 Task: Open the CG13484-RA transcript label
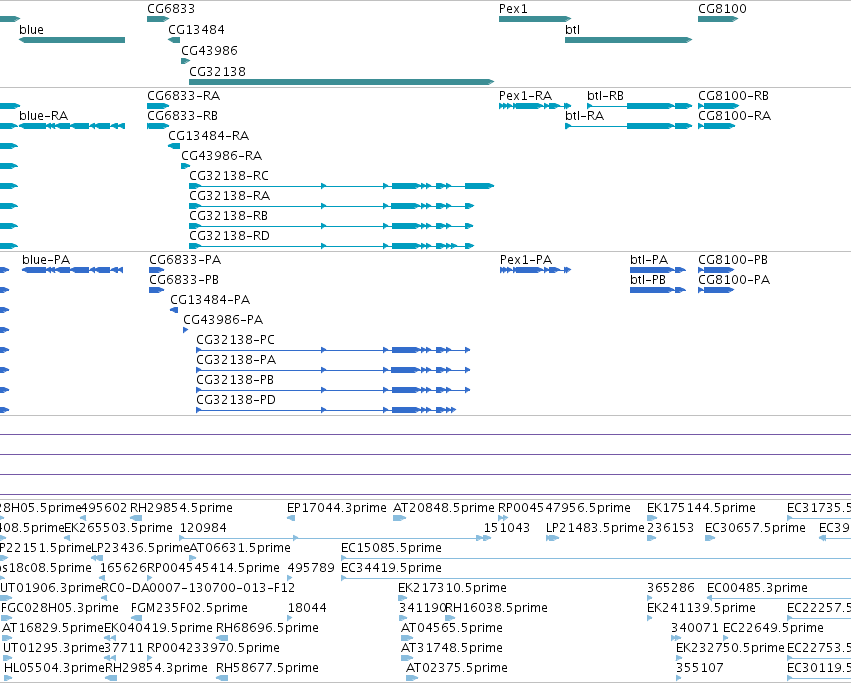pyautogui.click(x=209, y=136)
